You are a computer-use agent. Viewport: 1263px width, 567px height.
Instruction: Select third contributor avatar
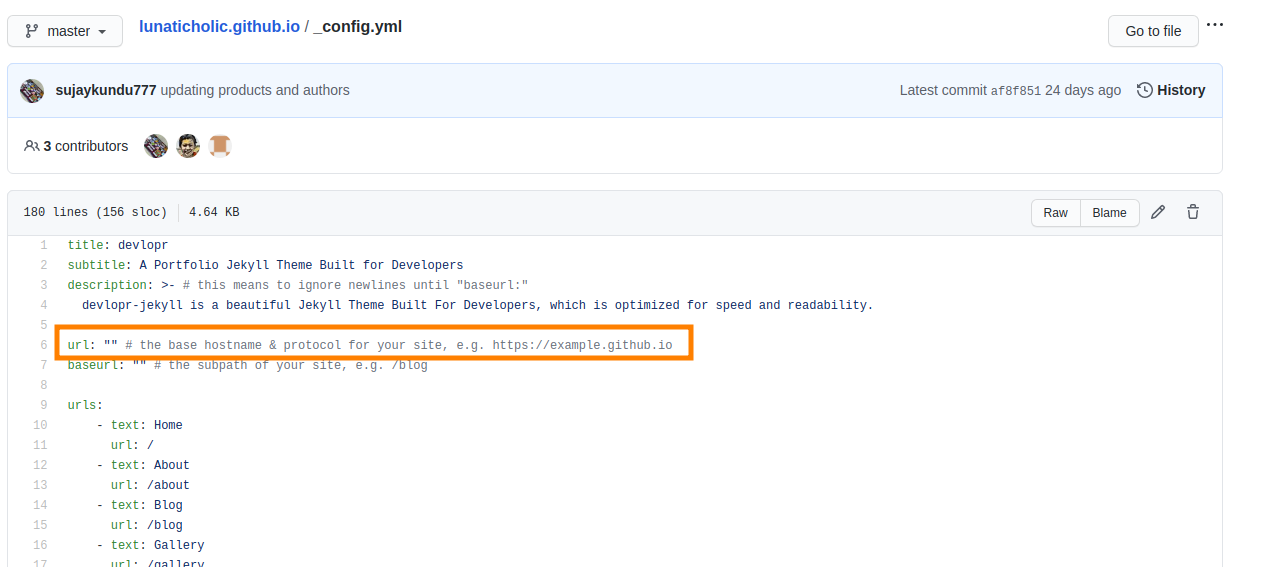[x=220, y=146]
